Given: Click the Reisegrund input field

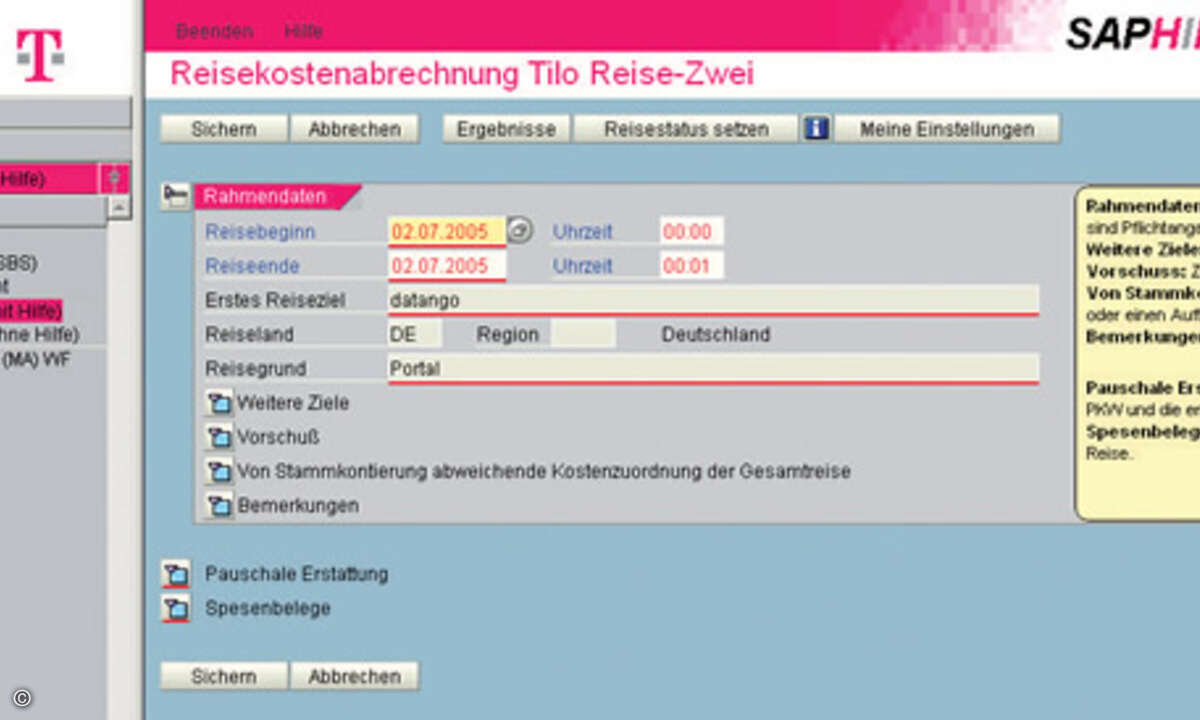Looking at the screenshot, I should pyautogui.click(x=713, y=368).
